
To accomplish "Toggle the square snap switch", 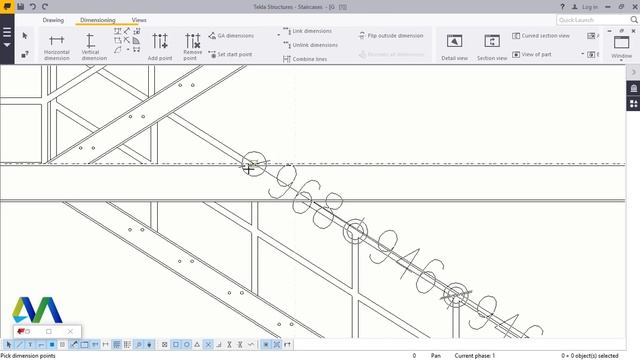I will [x=176, y=344].
